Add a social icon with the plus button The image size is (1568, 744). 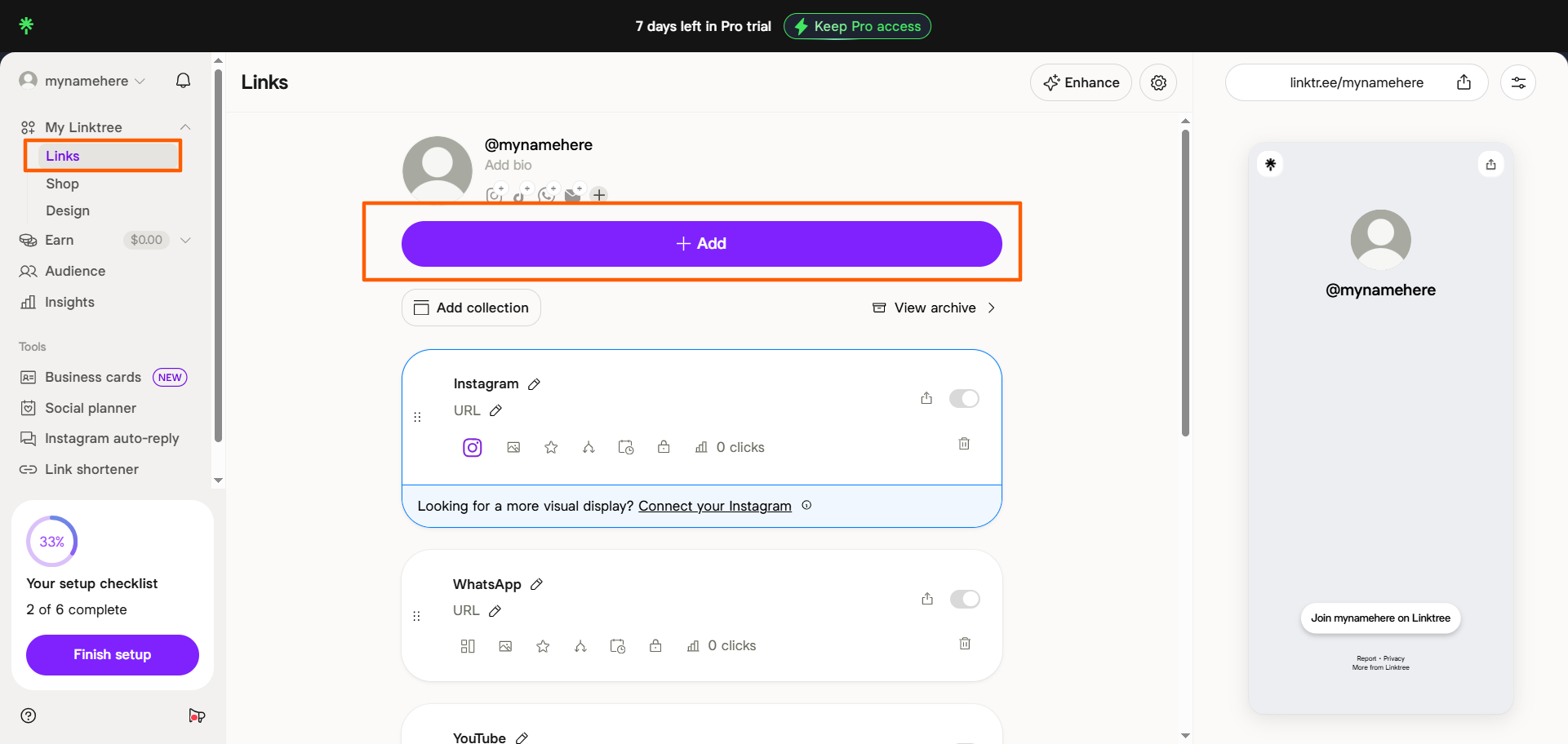[599, 195]
